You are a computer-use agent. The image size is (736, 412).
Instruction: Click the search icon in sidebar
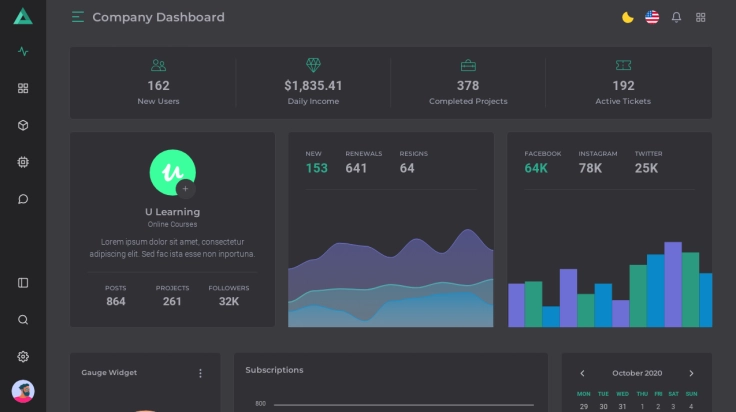[x=23, y=320]
